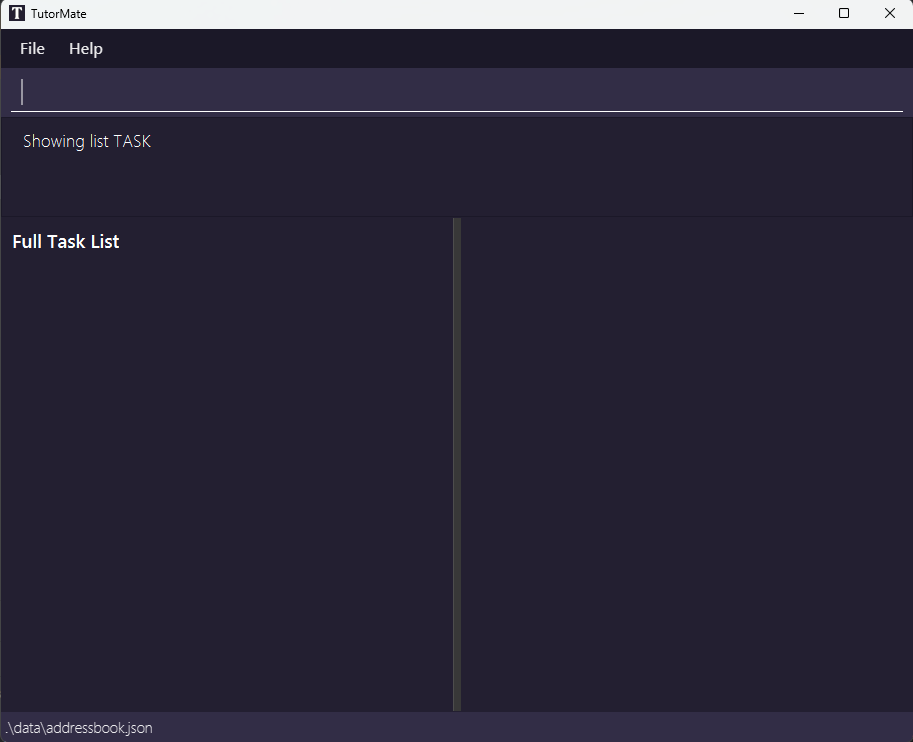Click the TutorMate app icon in the title bar
Screen dimensions: 913x742
click(17, 13)
